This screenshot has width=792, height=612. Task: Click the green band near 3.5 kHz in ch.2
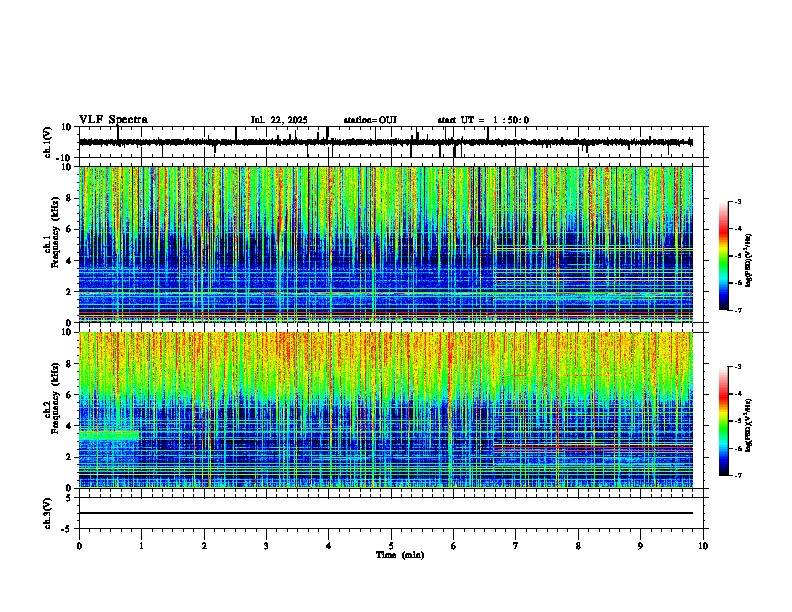(109, 435)
